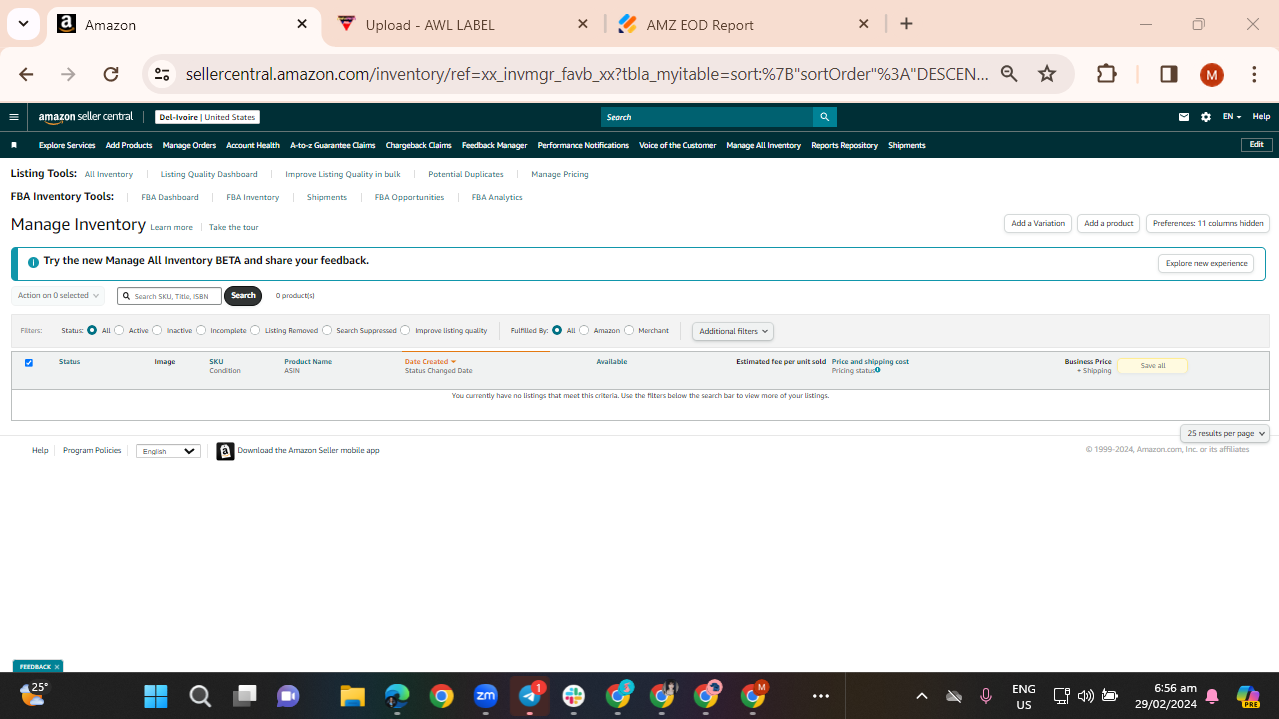Go back with the browser back arrow
The image size is (1279, 719).
click(x=27, y=74)
